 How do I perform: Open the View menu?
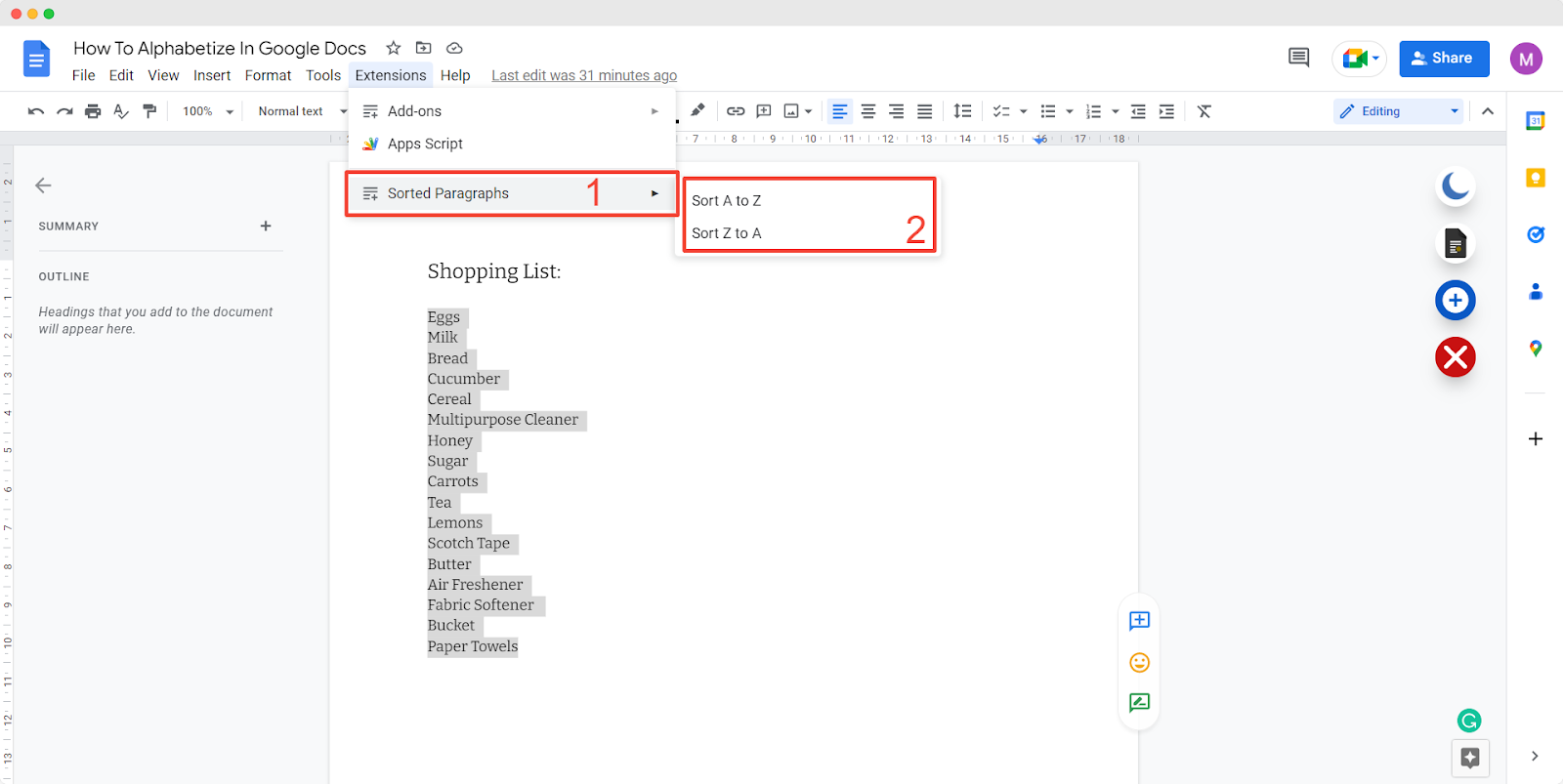tap(163, 75)
